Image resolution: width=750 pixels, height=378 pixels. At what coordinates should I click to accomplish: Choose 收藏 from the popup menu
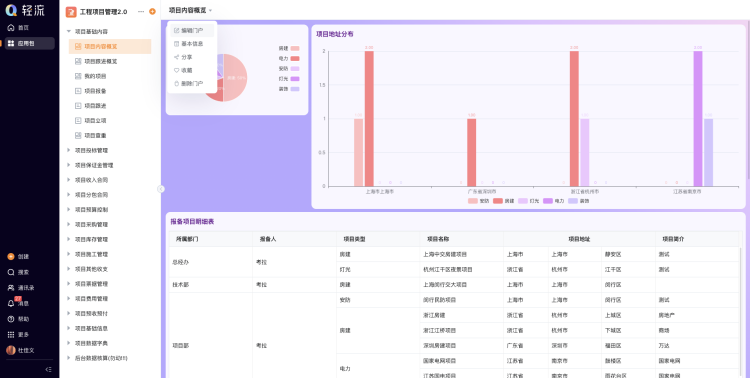[x=192, y=70]
